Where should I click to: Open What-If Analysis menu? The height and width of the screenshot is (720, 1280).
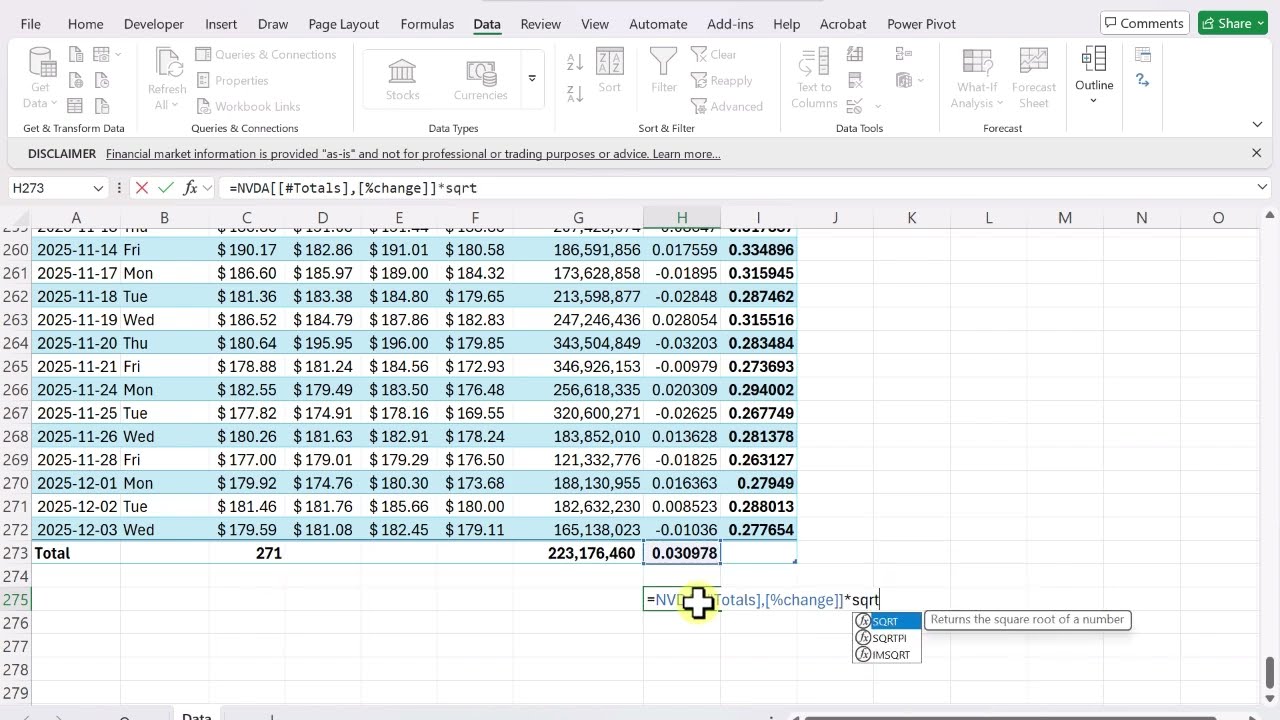[976, 78]
